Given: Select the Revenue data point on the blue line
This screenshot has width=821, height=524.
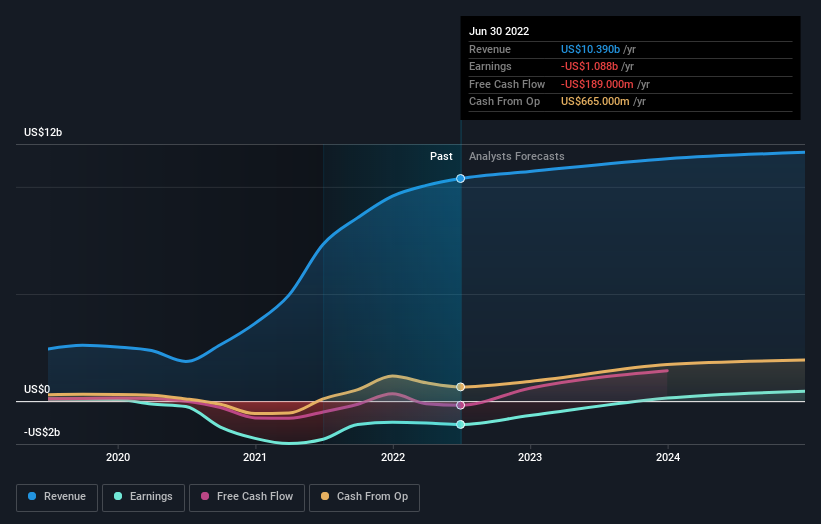Looking at the screenshot, I should pyautogui.click(x=460, y=179).
